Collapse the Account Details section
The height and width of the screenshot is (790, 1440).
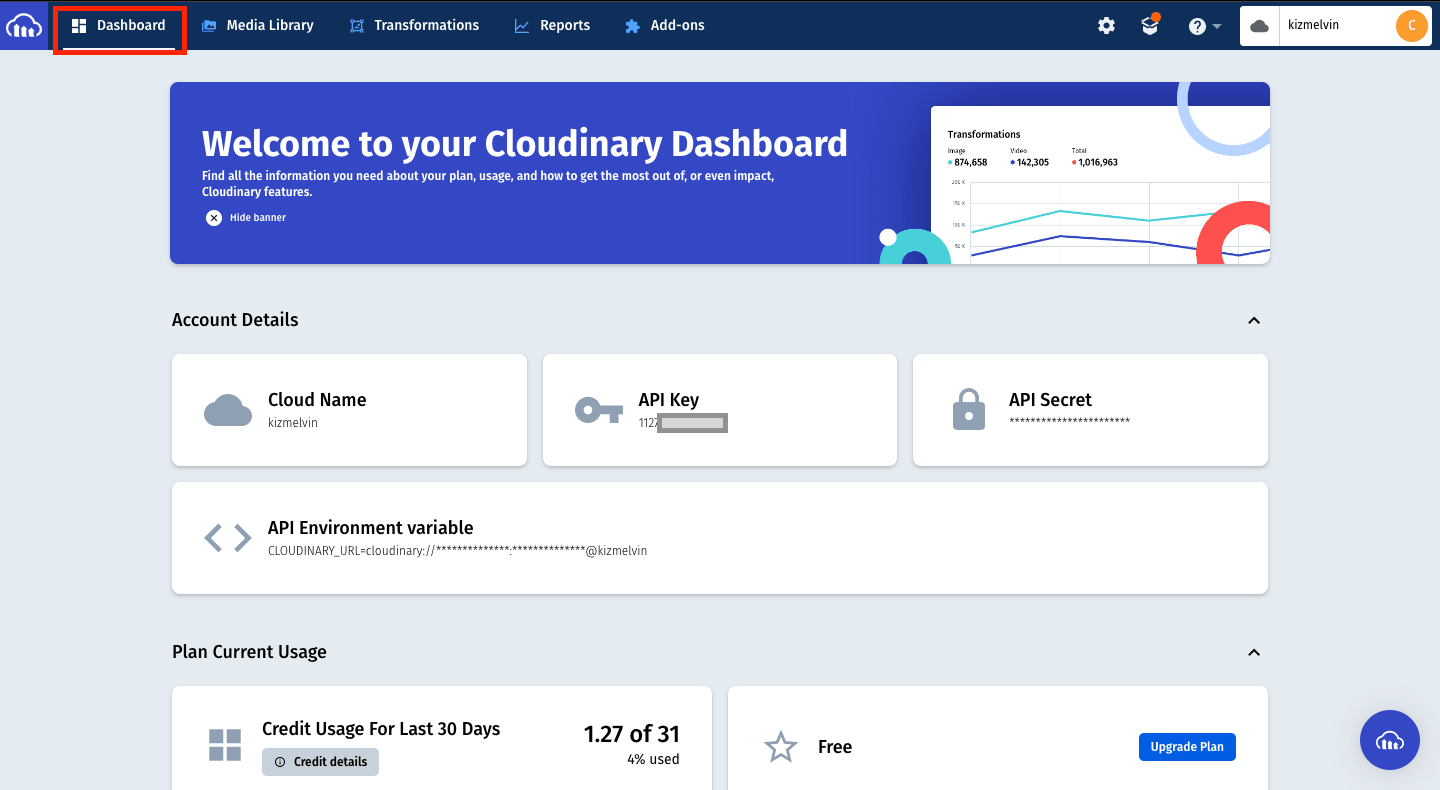[x=1254, y=321]
